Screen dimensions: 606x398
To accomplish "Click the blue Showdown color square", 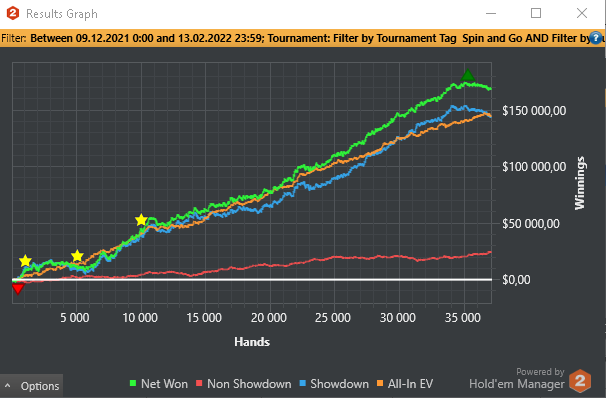I will pyautogui.click(x=303, y=383).
